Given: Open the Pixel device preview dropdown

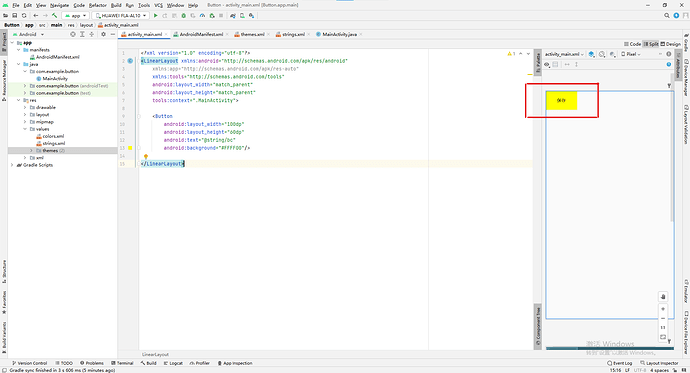Looking at the screenshot, I should coord(631,54).
